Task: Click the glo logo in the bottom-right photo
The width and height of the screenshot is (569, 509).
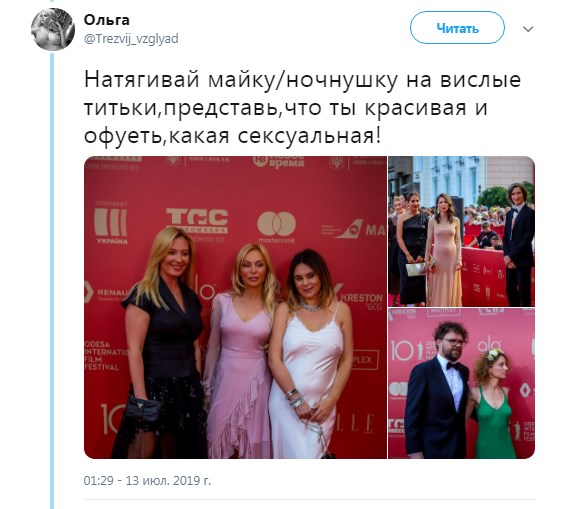Action: [489, 345]
